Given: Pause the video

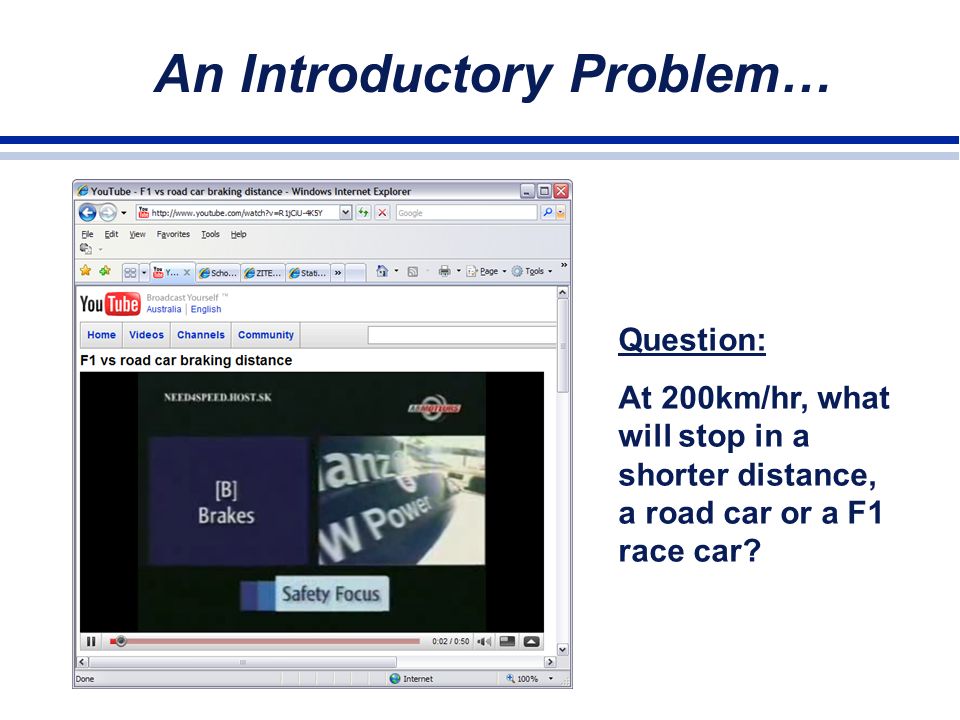Looking at the screenshot, I should [91, 641].
